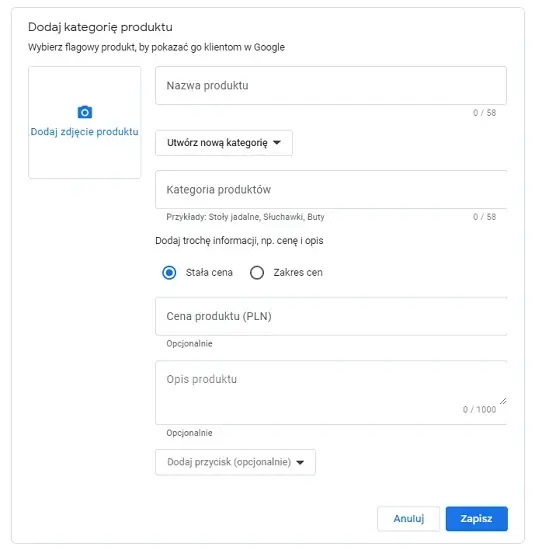Click into the 'Opis produktu' text area
The height and width of the screenshot is (550, 535).
331,393
